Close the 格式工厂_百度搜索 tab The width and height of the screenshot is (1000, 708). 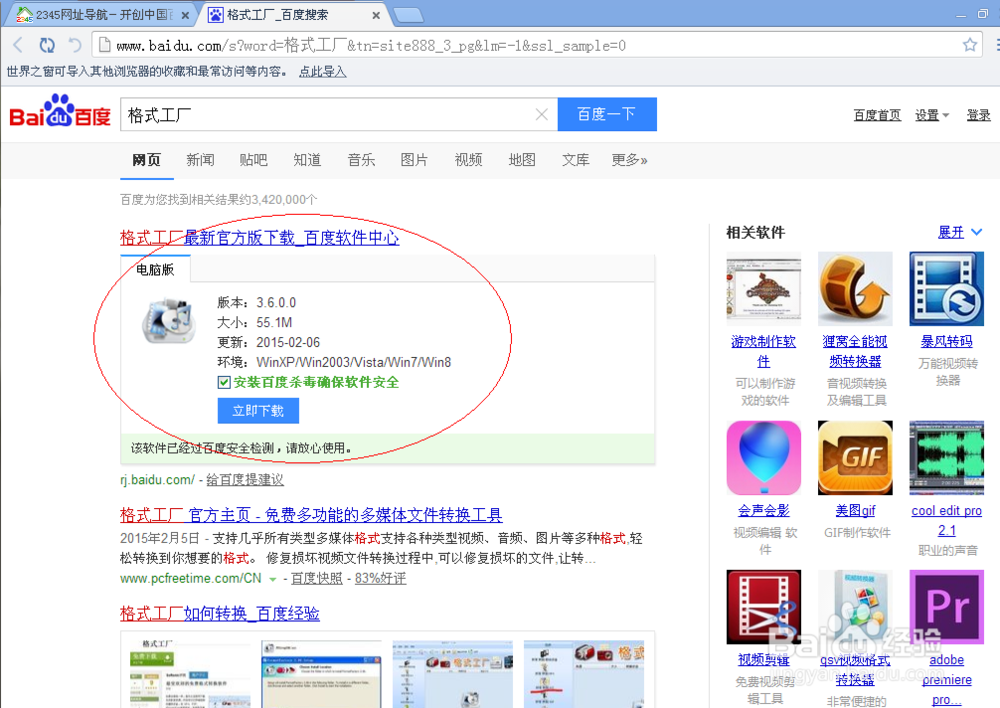tap(376, 15)
